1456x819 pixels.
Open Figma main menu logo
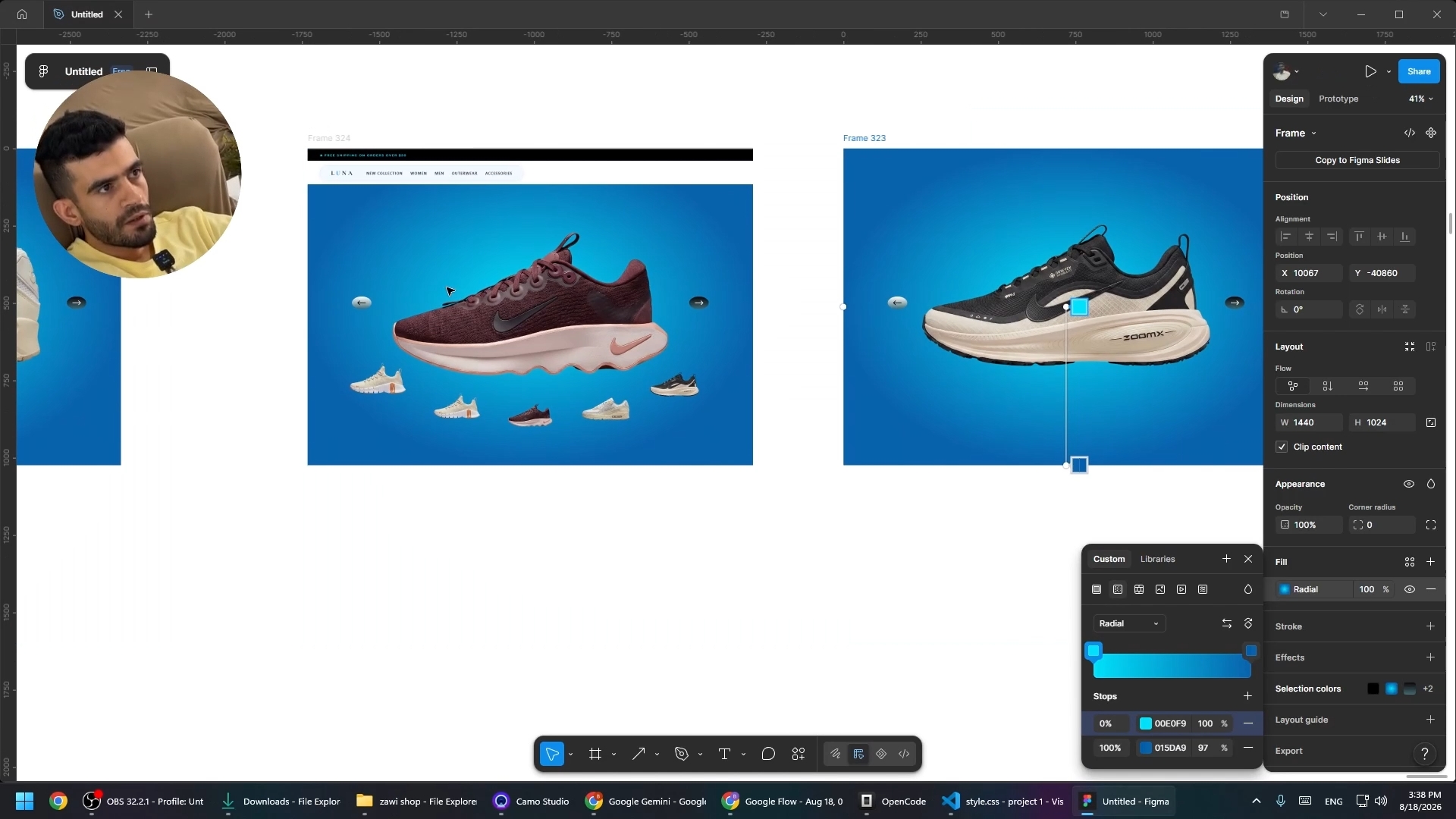[43, 71]
